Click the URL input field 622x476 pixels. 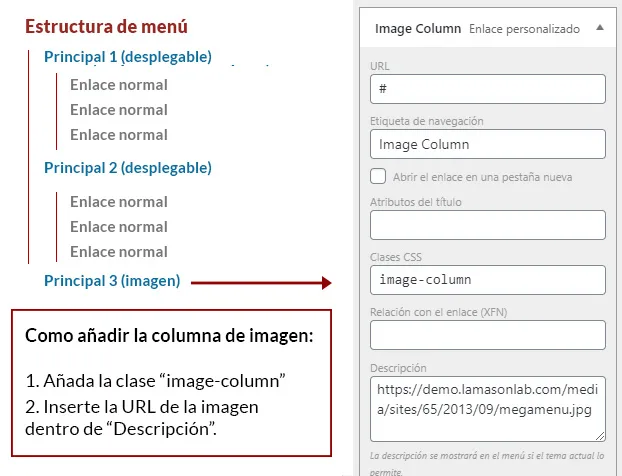click(x=487, y=89)
